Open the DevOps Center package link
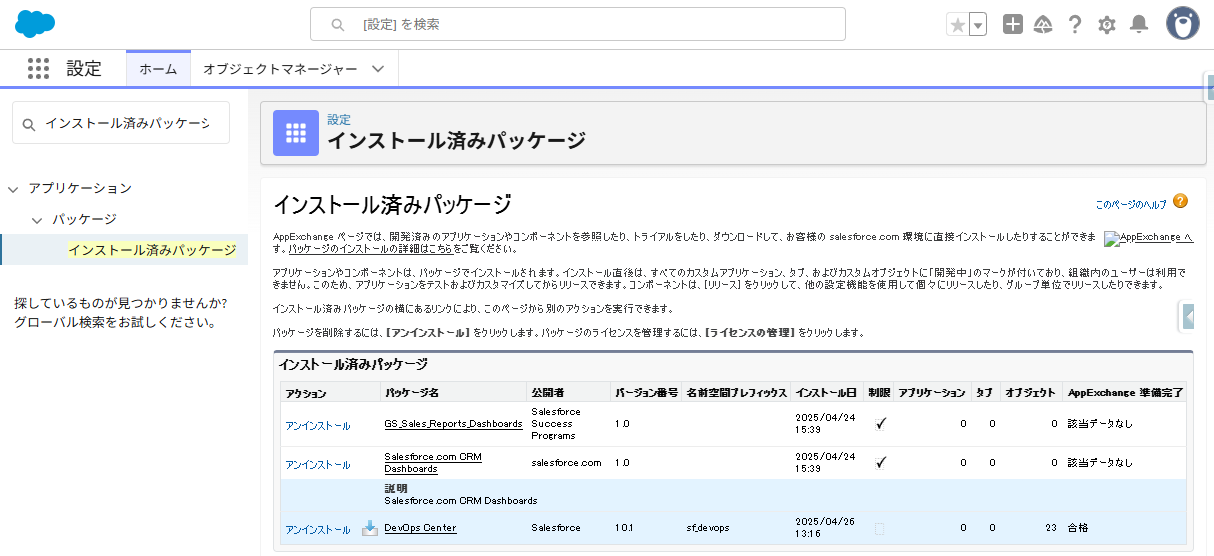 point(420,528)
